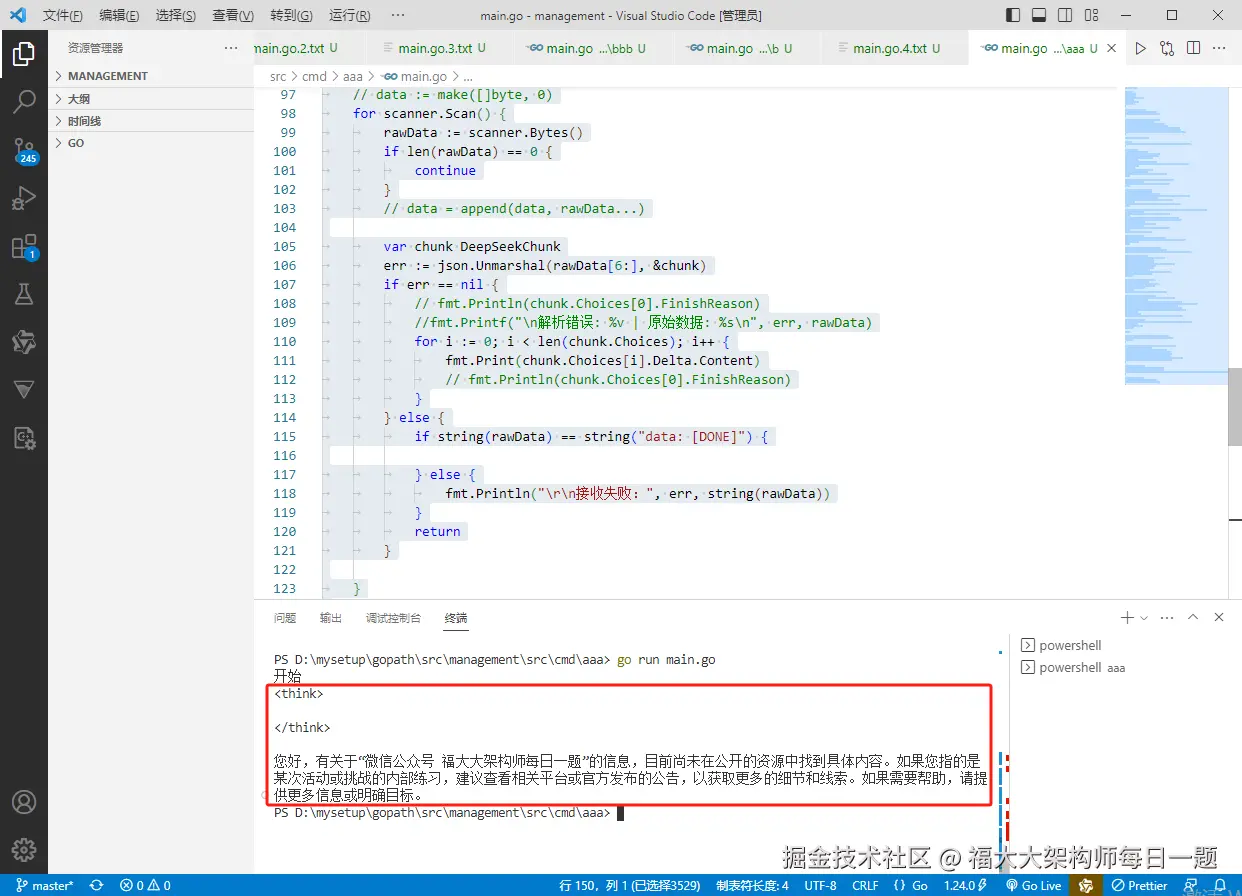Click the Go version 1.24.0 status item
Viewport: 1242px width, 896px height.
pos(966,885)
